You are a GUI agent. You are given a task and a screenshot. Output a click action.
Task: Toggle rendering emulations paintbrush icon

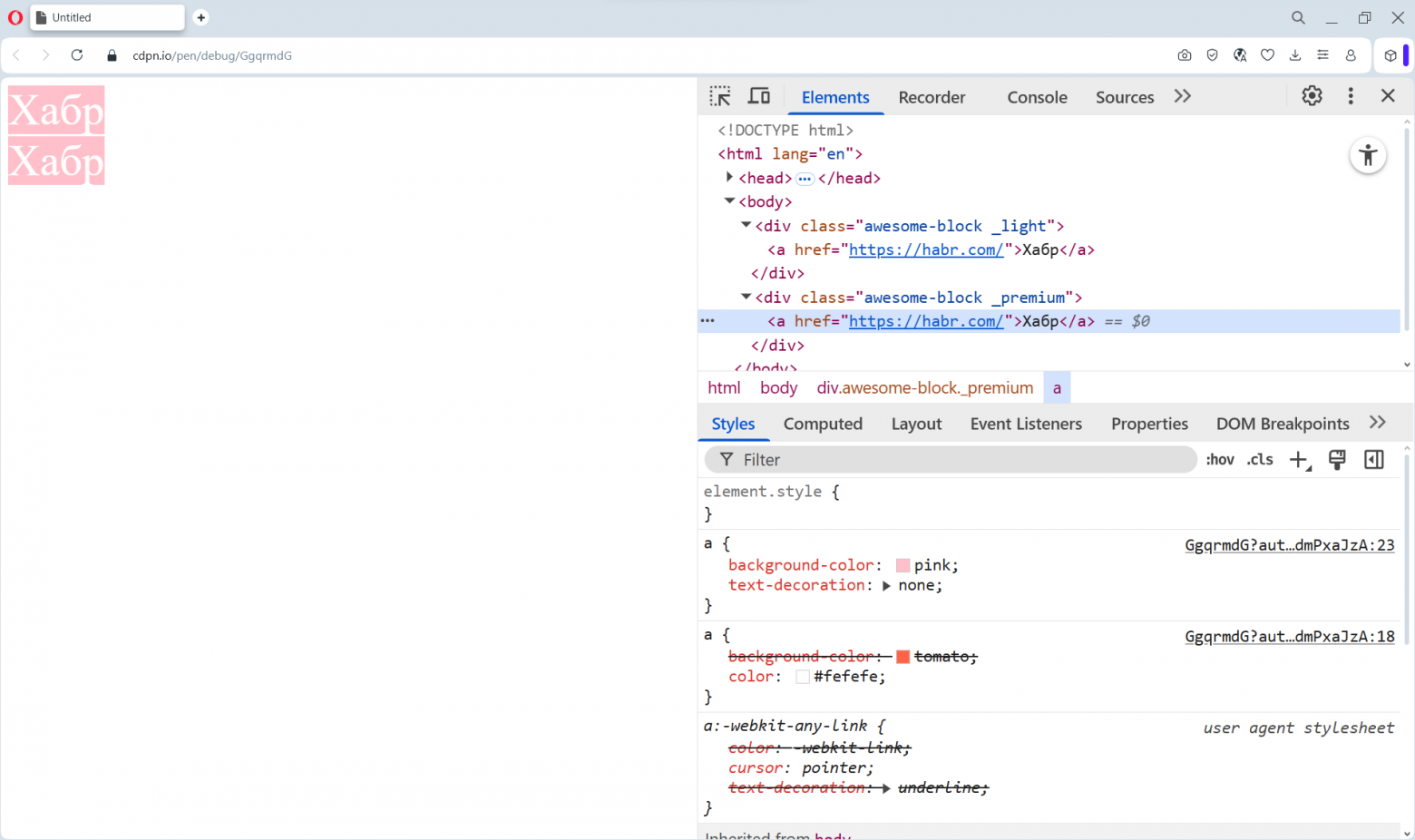(x=1337, y=460)
